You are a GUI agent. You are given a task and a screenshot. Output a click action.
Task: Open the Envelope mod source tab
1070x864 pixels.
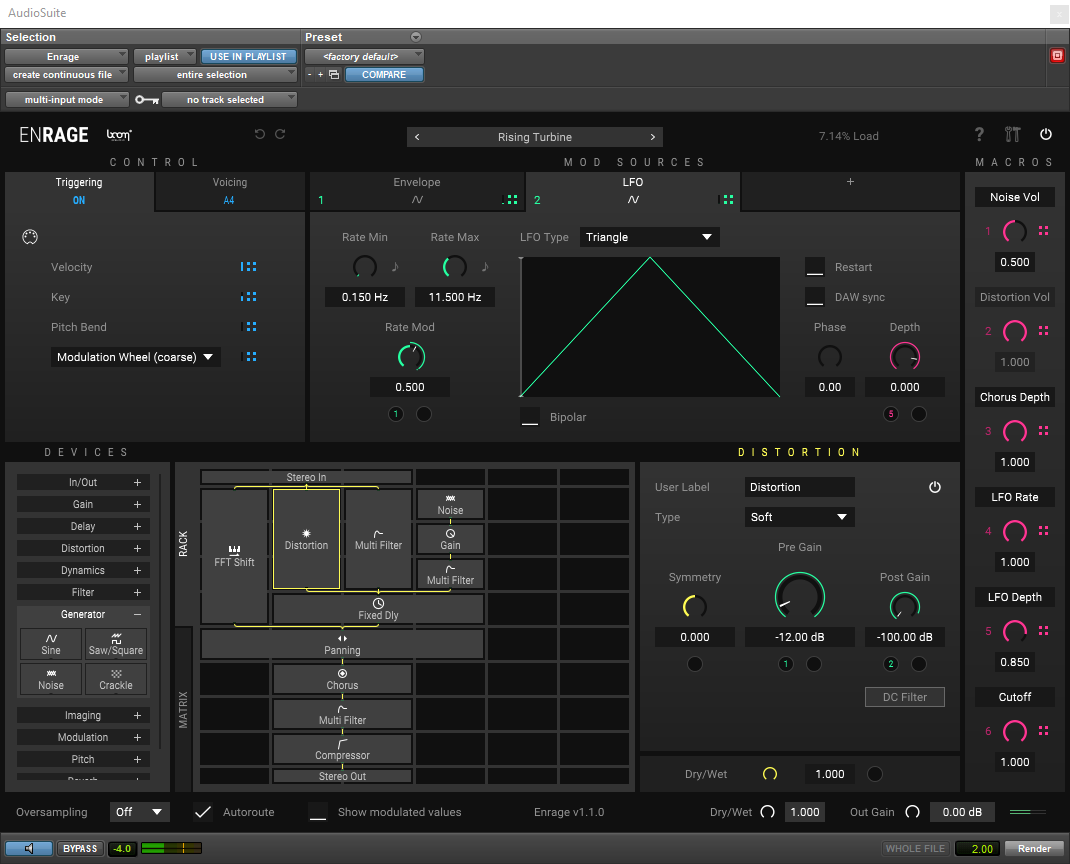click(416, 190)
